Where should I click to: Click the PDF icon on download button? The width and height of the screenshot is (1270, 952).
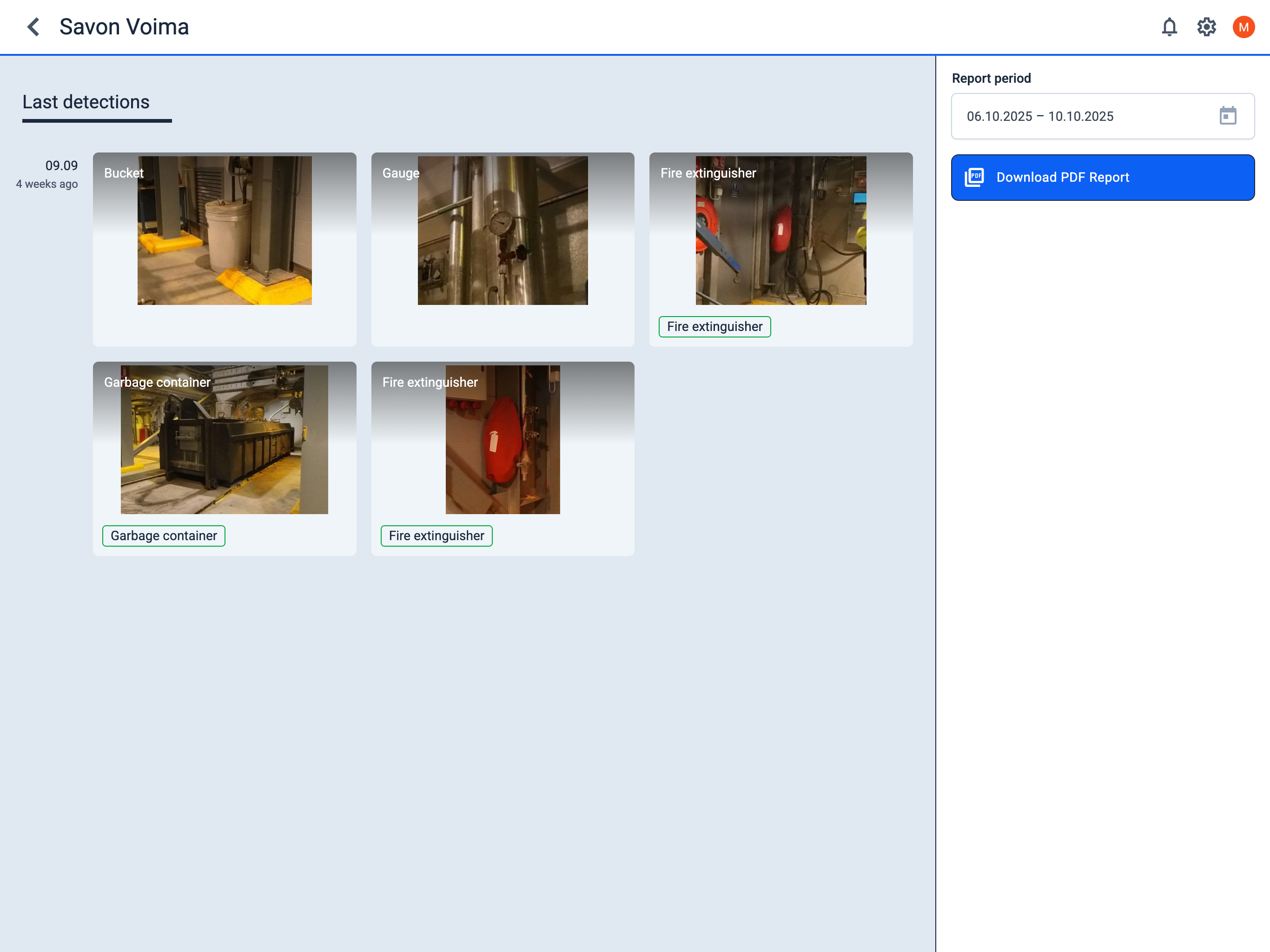pos(974,178)
